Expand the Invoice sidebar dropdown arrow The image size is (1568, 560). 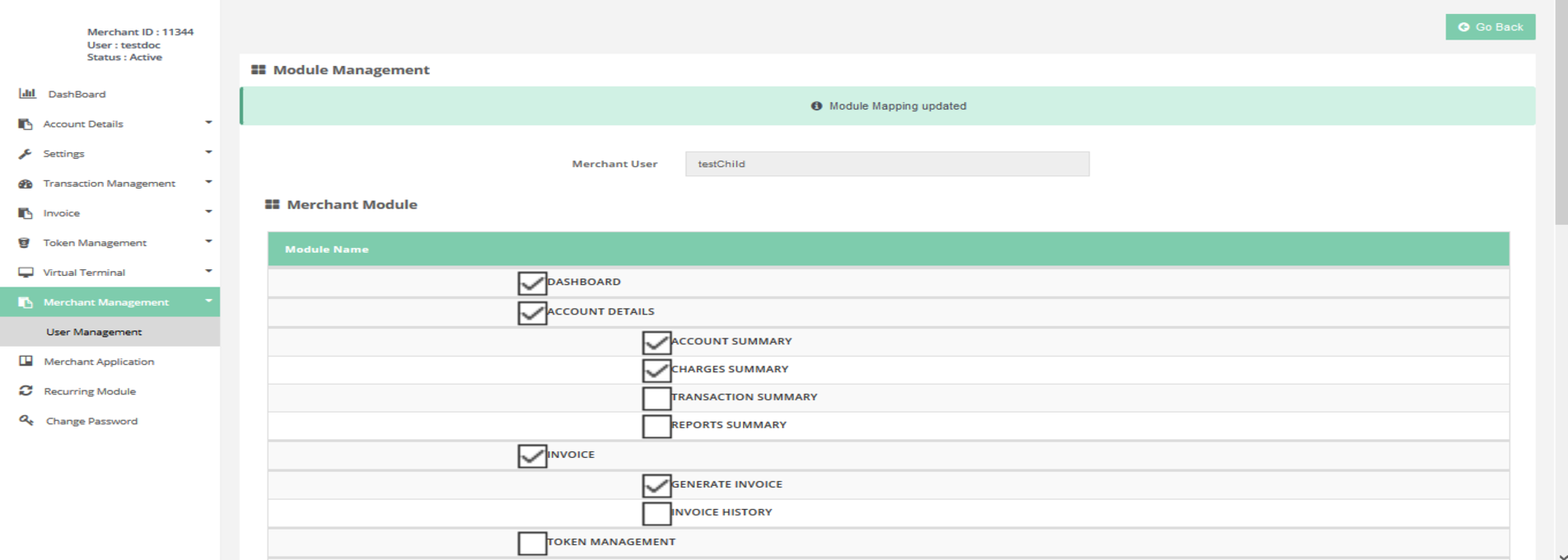(208, 212)
